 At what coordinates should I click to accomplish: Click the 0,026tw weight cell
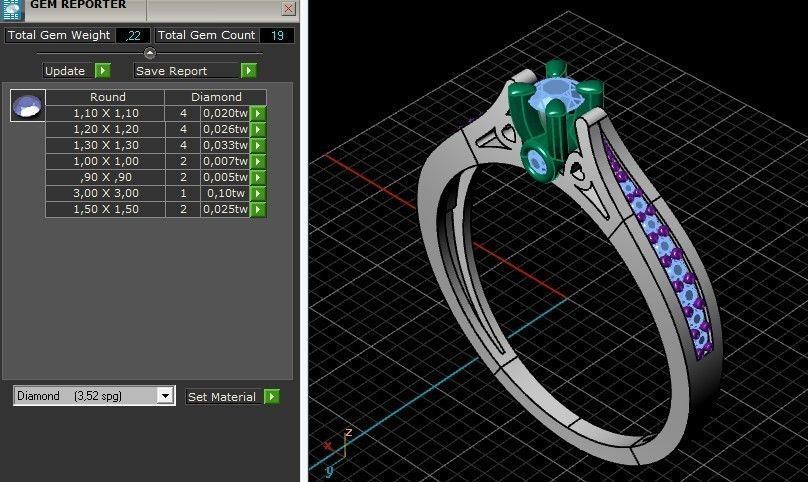pos(225,129)
